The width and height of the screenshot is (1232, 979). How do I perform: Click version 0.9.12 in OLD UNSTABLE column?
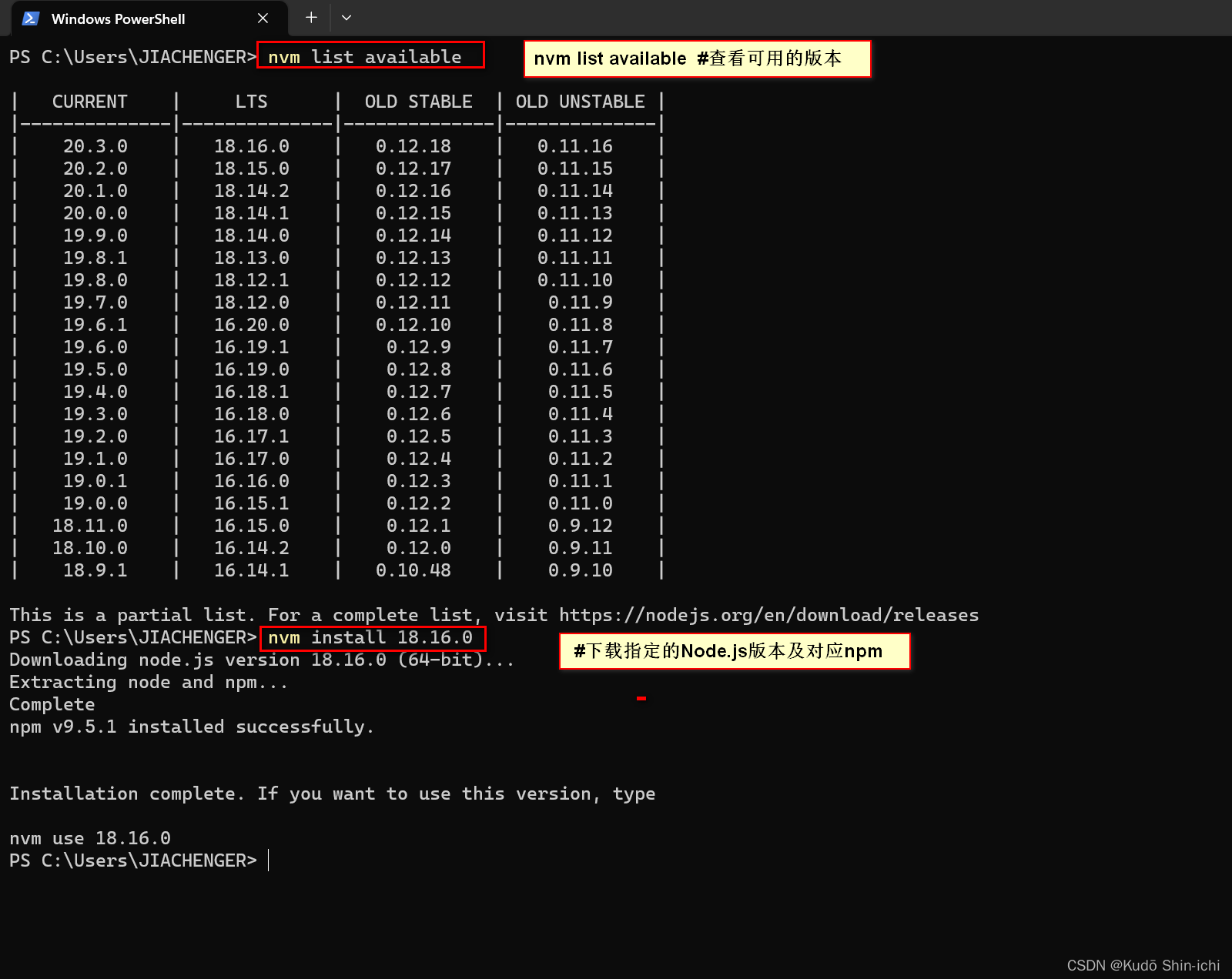(581, 526)
